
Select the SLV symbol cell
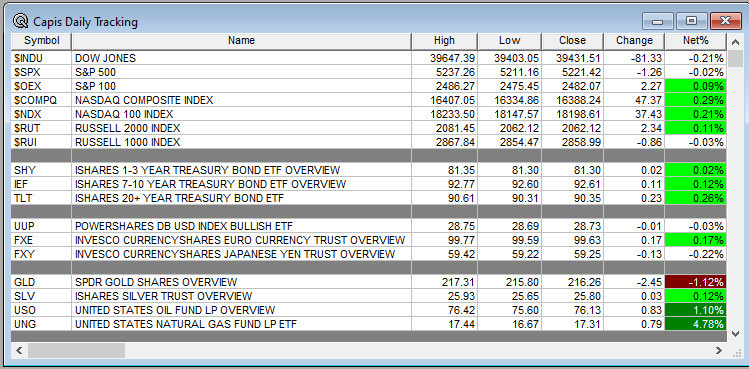click(x=42, y=296)
